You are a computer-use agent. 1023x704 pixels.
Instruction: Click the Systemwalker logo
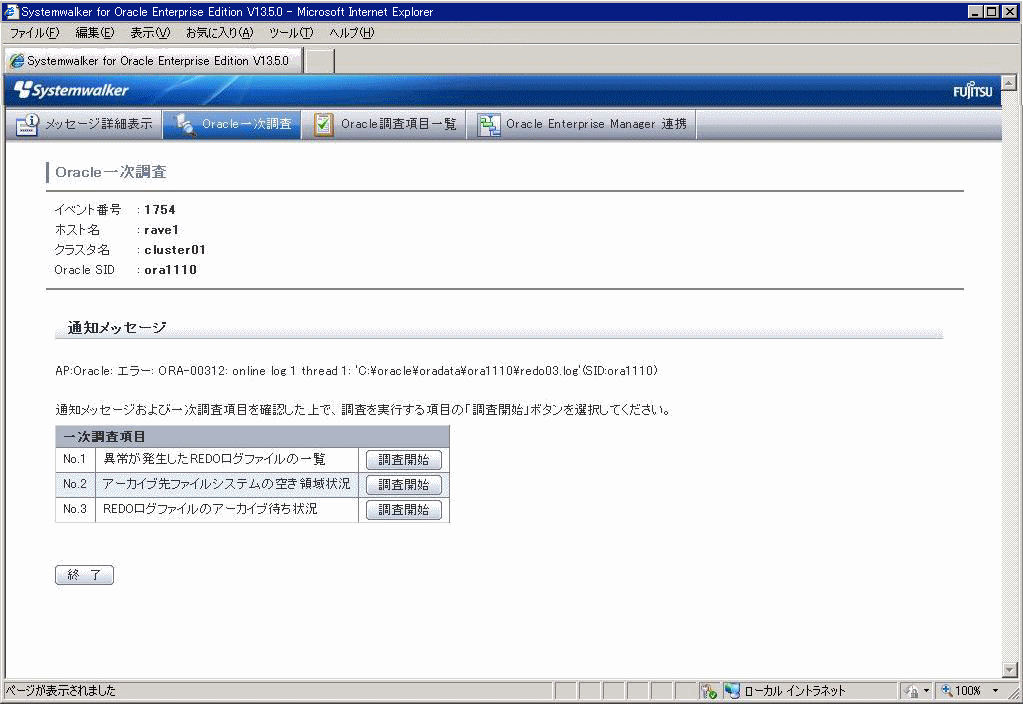71,90
